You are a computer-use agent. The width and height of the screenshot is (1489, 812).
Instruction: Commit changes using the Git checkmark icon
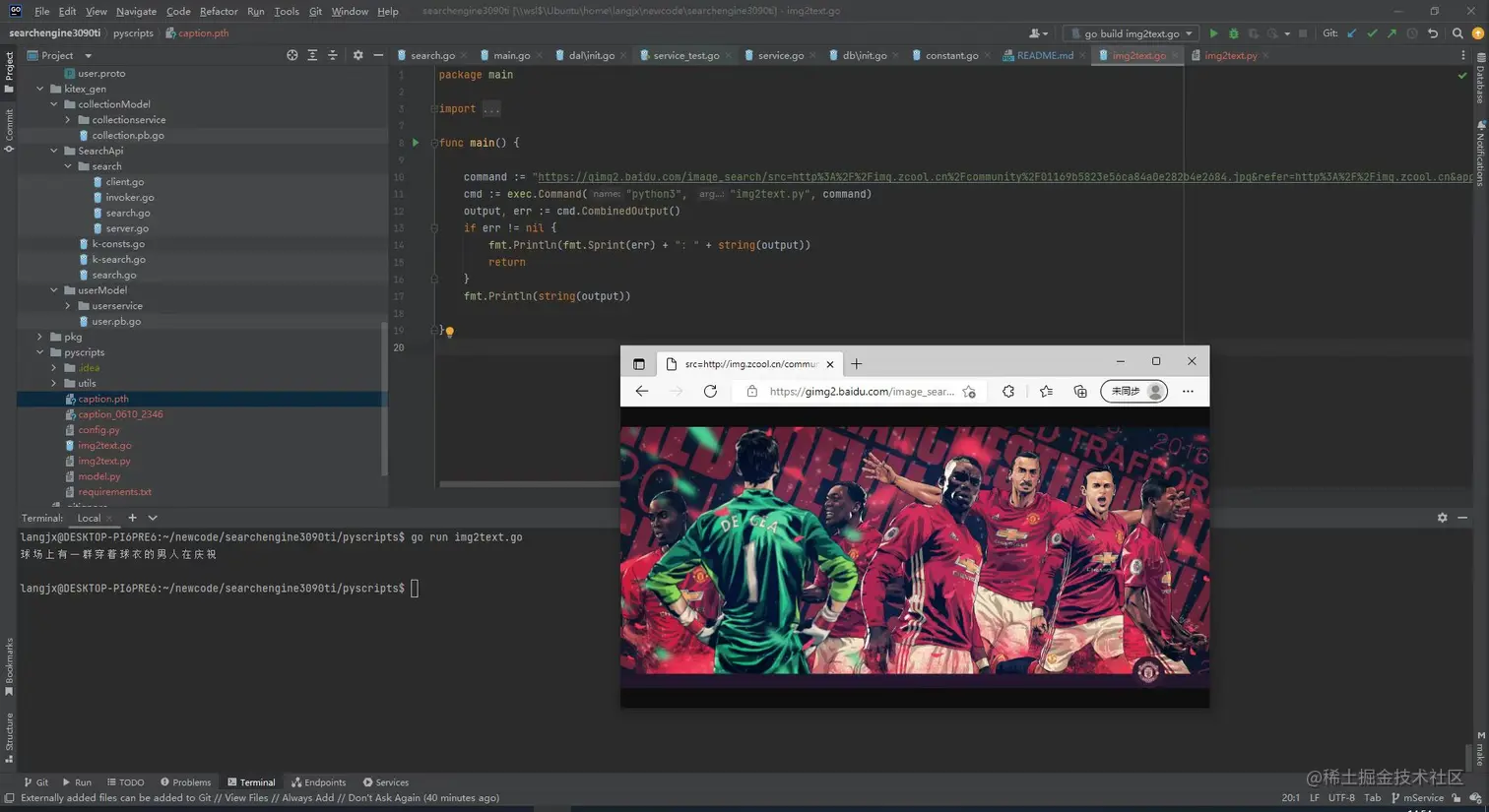[x=1372, y=33]
